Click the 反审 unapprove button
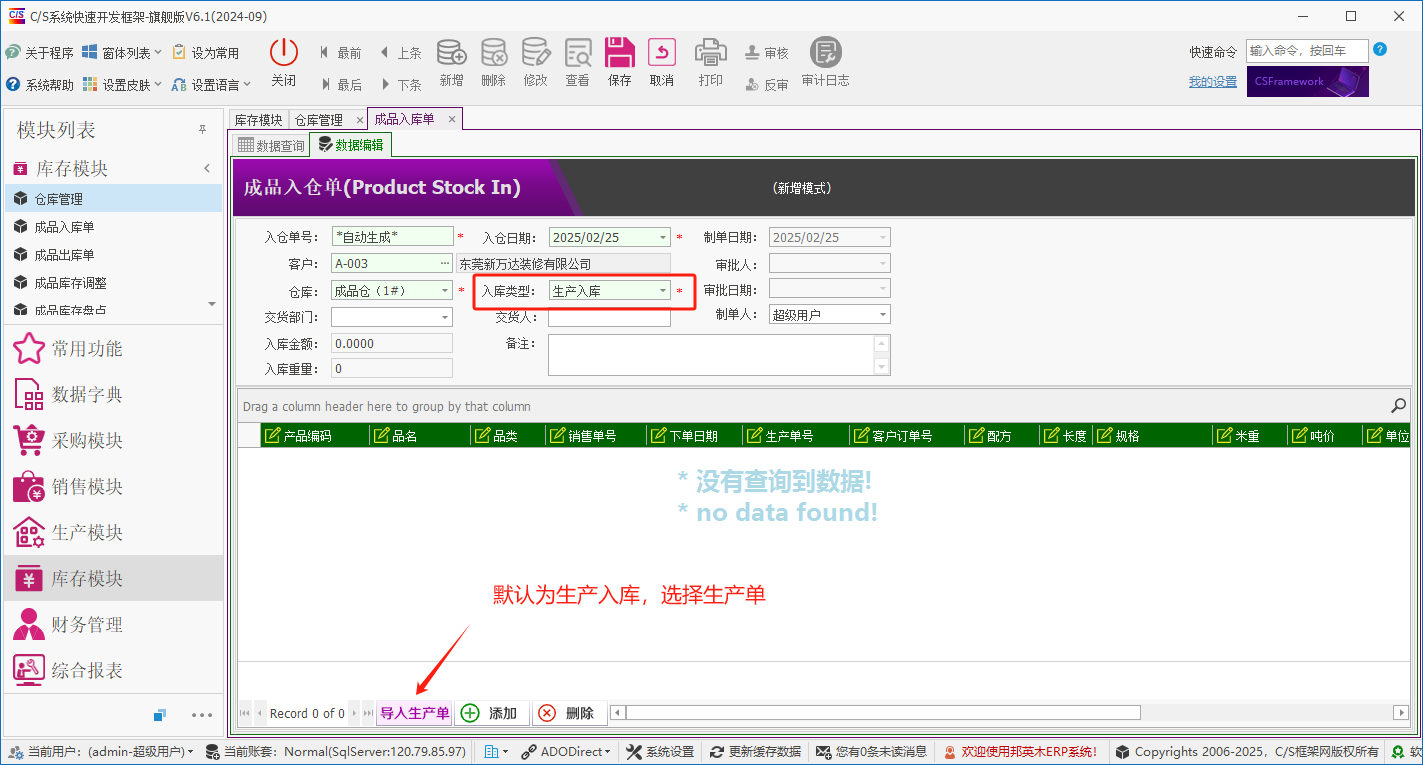The width and height of the screenshot is (1423, 765). click(x=767, y=85)
